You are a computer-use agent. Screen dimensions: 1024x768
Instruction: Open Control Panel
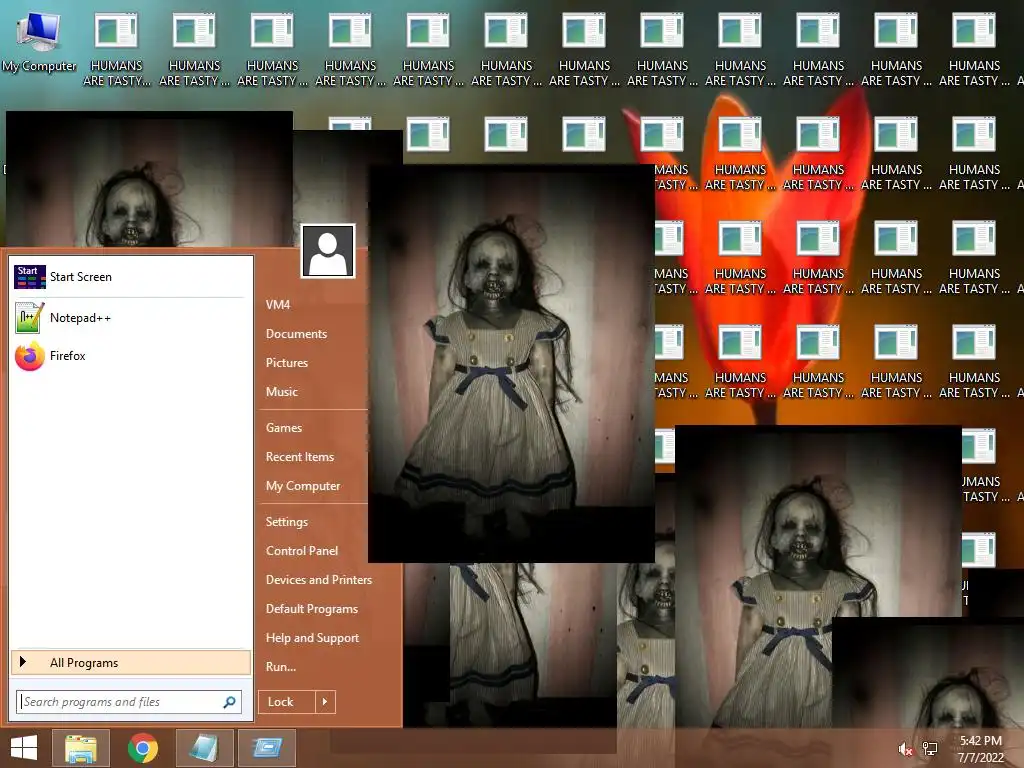pos(302,551)
